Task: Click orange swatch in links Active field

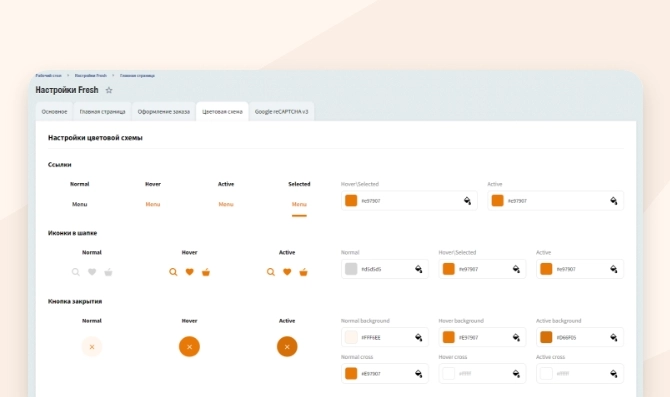Action: click(x=497, y=200)
